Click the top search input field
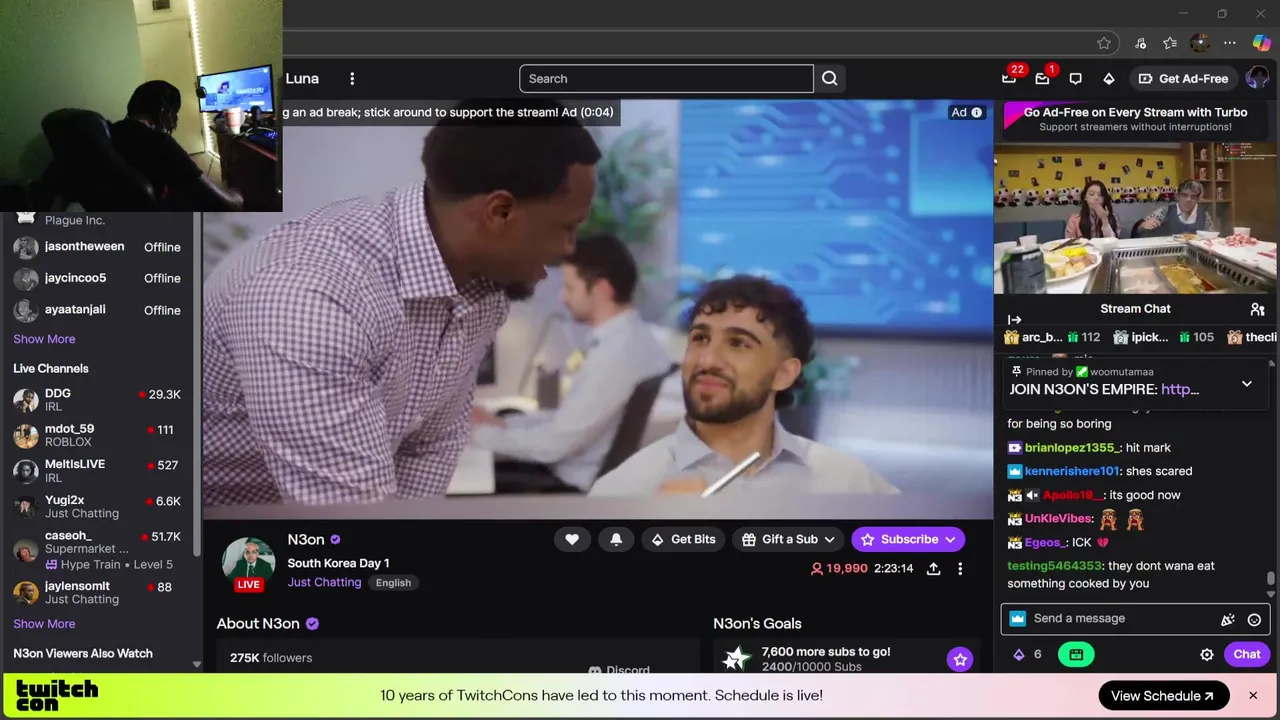 (666, 78)
